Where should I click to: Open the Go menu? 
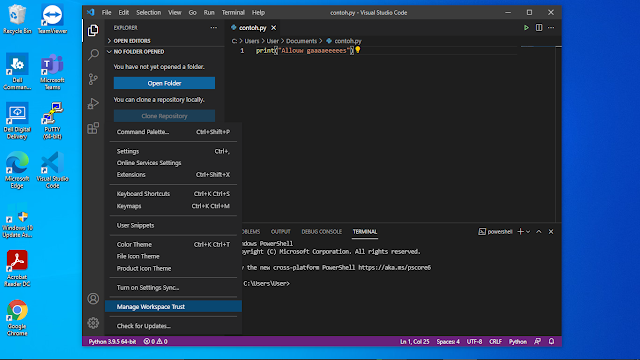click(x=193, y=12)
